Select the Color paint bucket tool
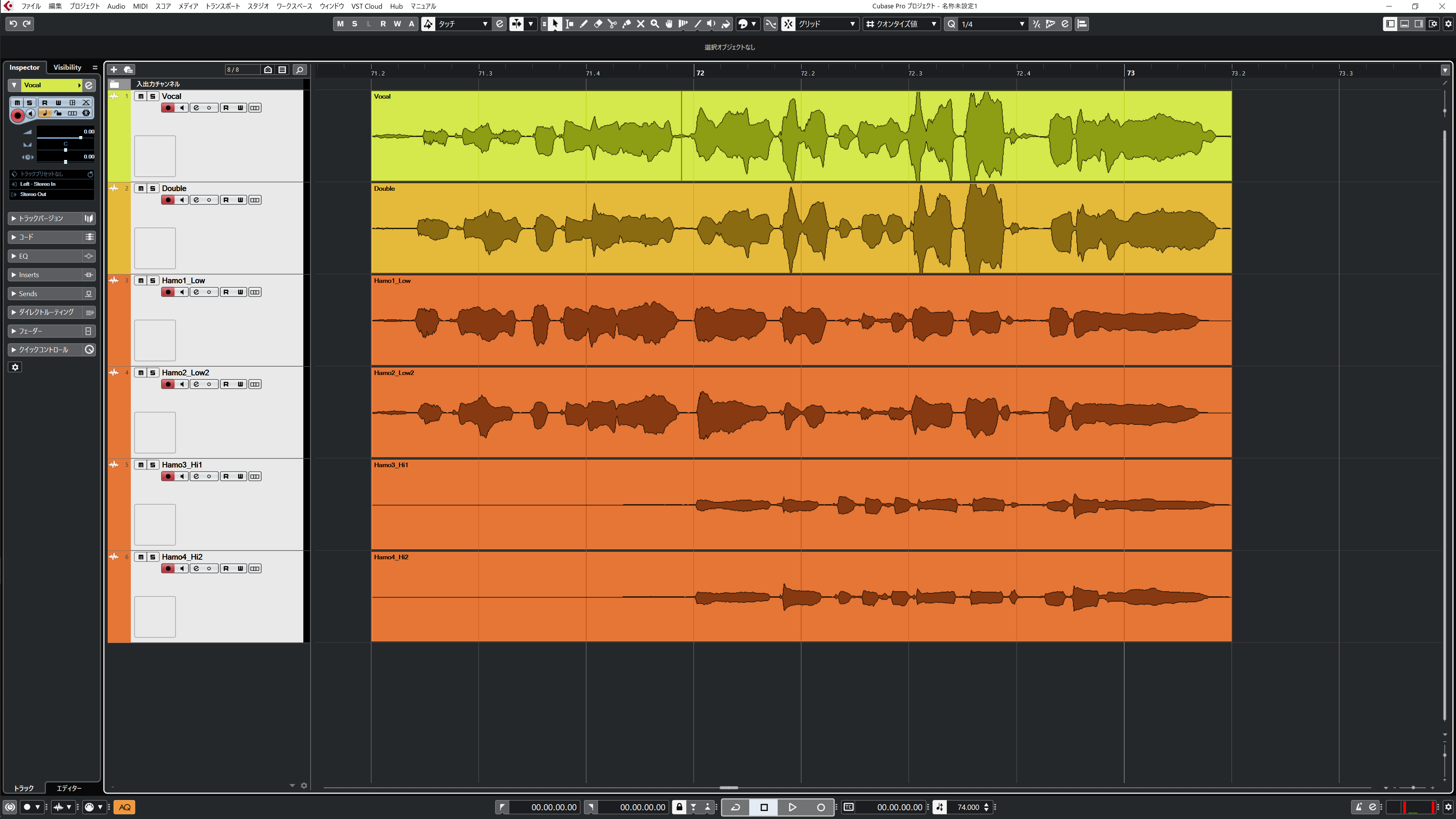The width and height of the screenshot is (1456, 819). [726, 24]
